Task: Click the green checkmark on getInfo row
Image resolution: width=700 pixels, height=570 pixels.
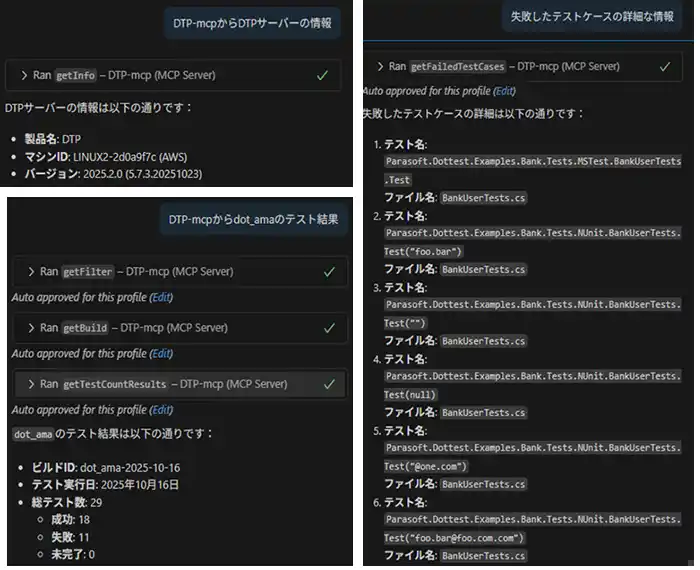Action: coord(322,75)
